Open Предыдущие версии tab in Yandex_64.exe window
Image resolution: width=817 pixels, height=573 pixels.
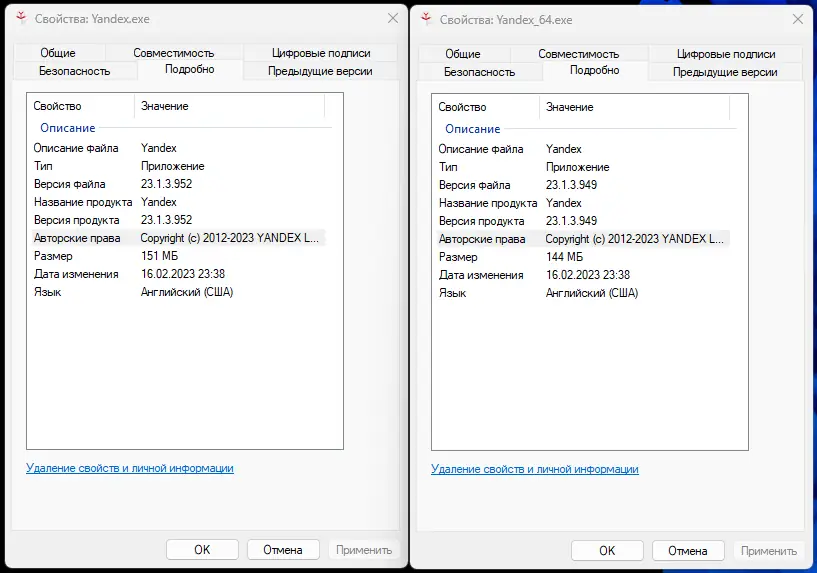pyautogui.click(x=725, y=72)
